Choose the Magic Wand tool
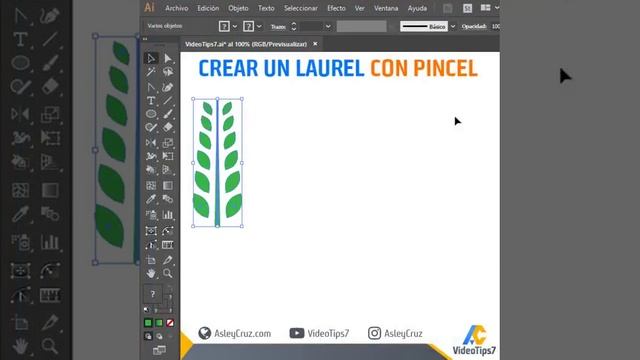The width and height of the screenshot is (640, 360). coord(151,72)
